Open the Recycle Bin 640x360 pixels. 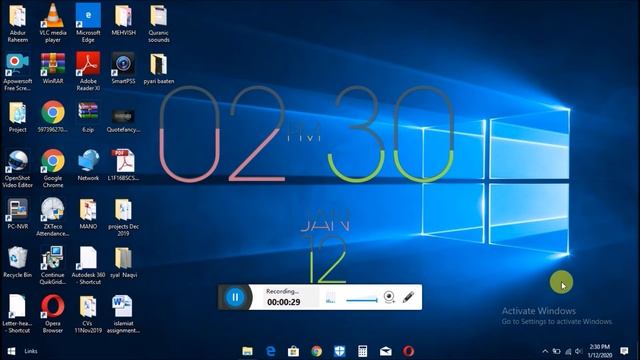(x=18, y=262)
